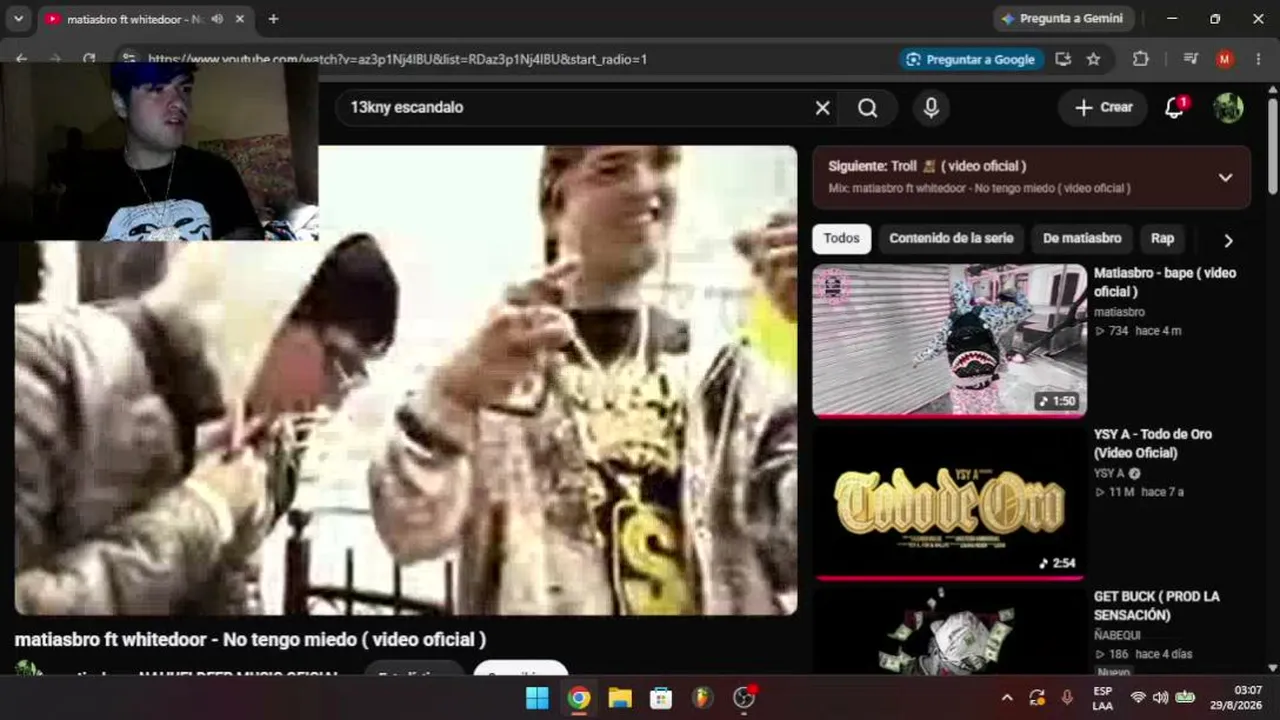The width and height of the screenshot is (1280, 720).
Task: Run the YouTube search with magnifier button
Action: pyautogui.click(x=867, y=108)
